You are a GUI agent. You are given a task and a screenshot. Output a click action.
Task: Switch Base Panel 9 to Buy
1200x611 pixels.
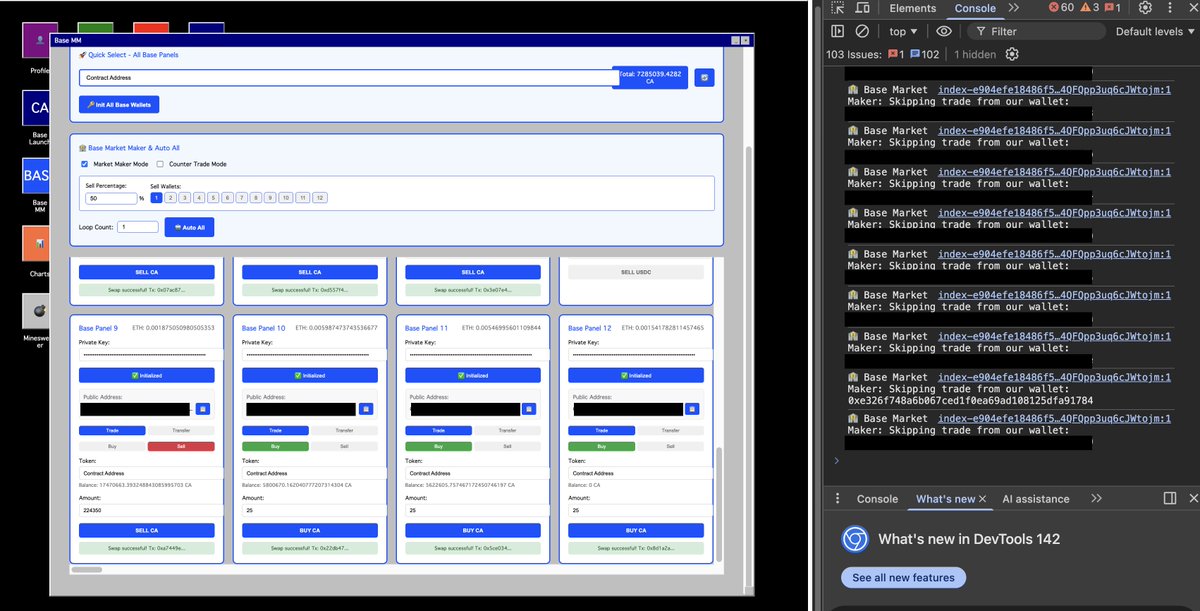point(112,446)
